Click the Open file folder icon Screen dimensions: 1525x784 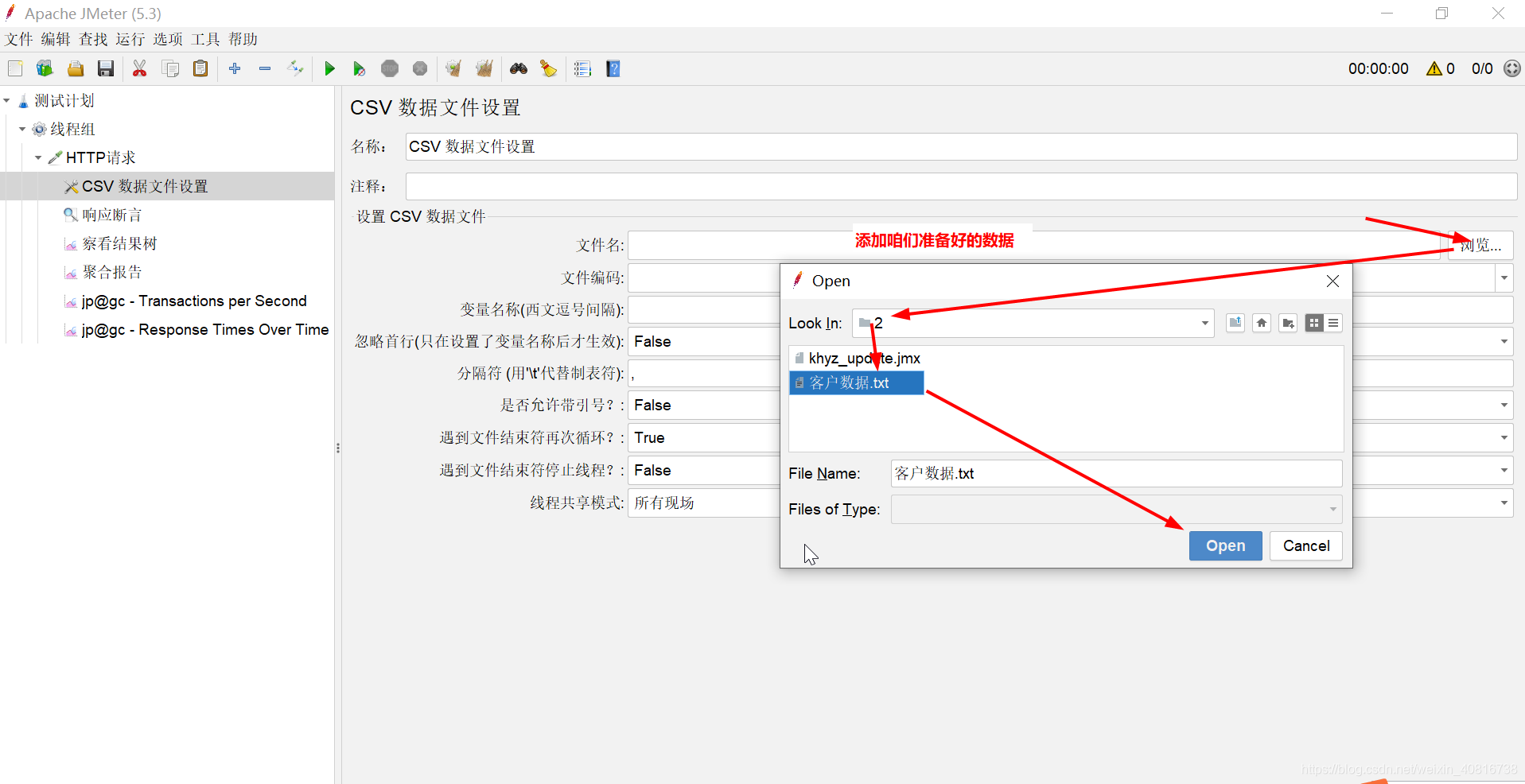click(76, 69)
